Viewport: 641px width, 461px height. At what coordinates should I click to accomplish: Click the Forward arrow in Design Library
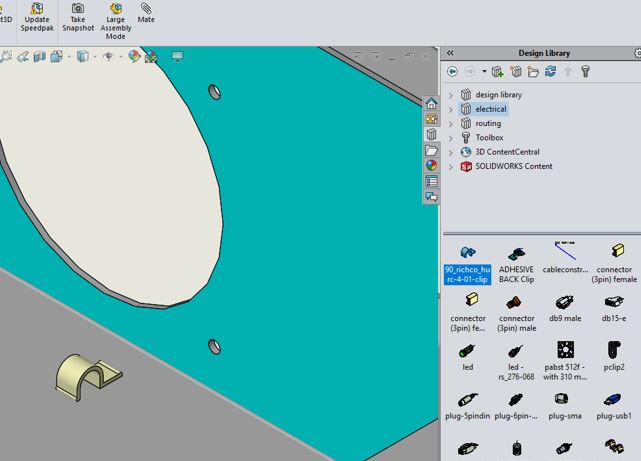pyautogui.click(x=470, y=72)
